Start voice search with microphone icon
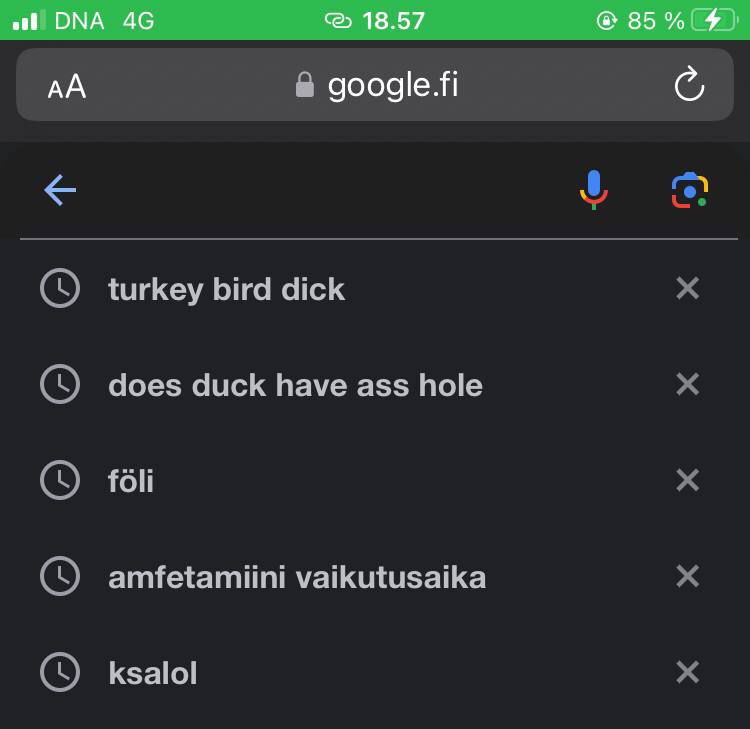 (x=594, y=190)
